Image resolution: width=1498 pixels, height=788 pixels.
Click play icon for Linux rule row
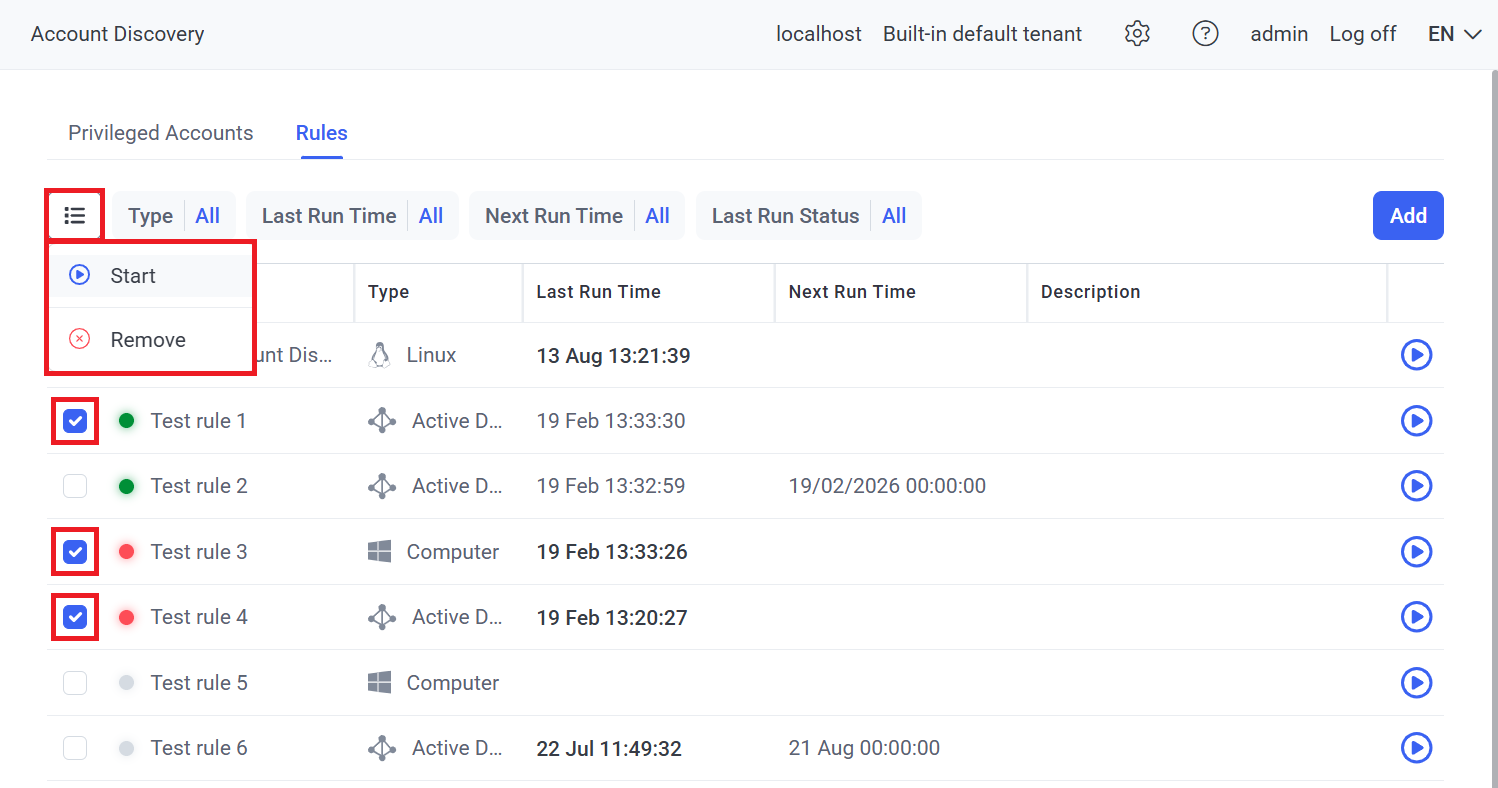pos(1416,355)
